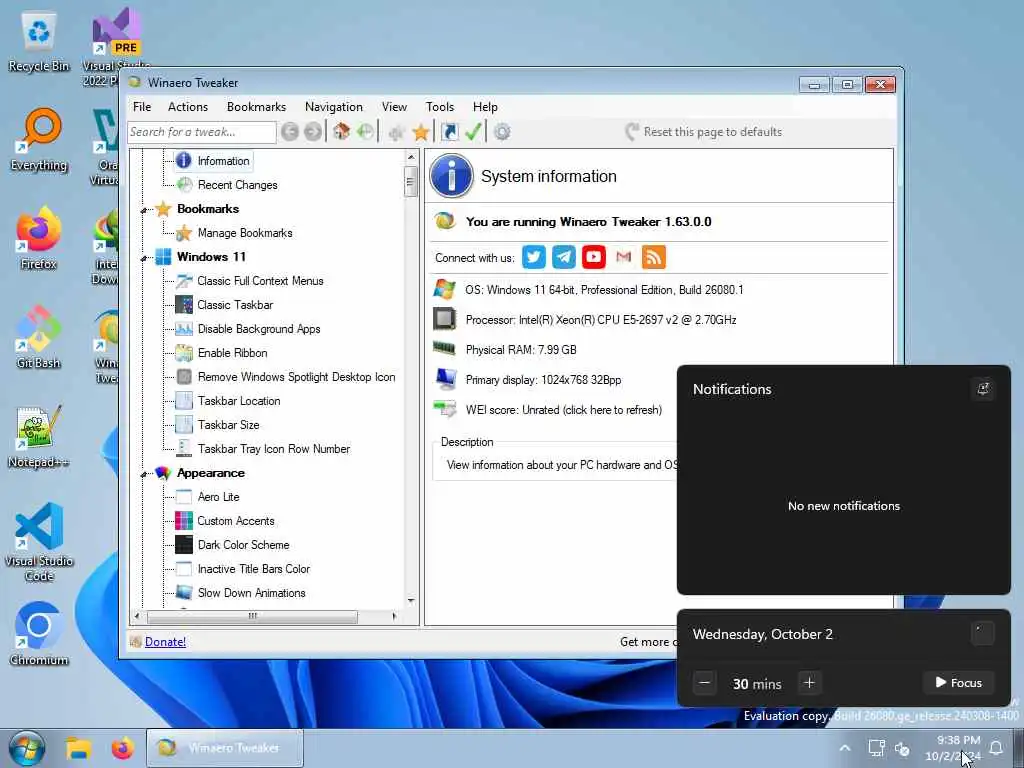Click tree horizontal scrollbar right arrow

pos(394,616)
